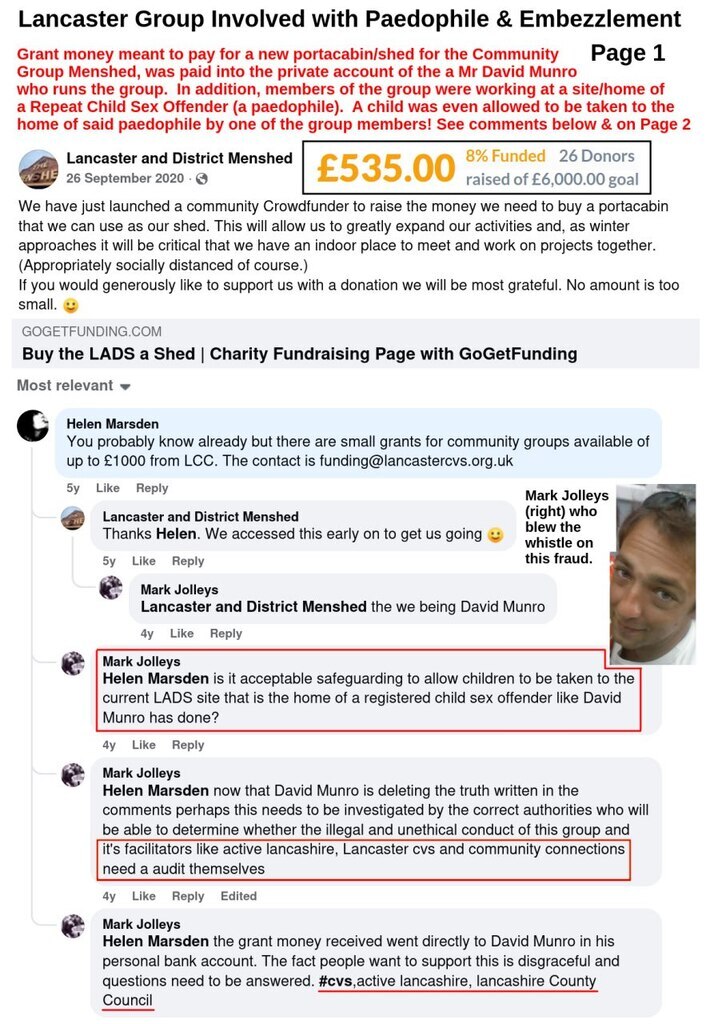The width and height of the screenshot is (710, 1024).
Task: Click Mark Jolleys avatar beside 'deleting the truth' comment
Action: tap(73, 775)
